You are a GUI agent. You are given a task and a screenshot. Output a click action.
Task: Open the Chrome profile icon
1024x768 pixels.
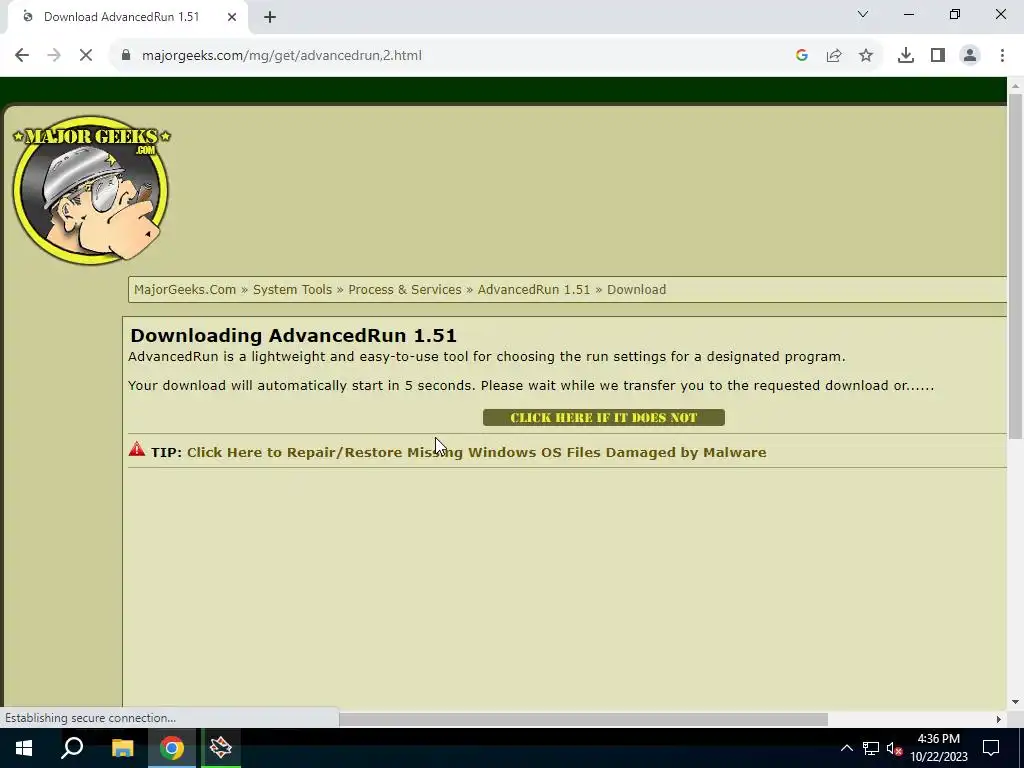(x=970, y=56)
